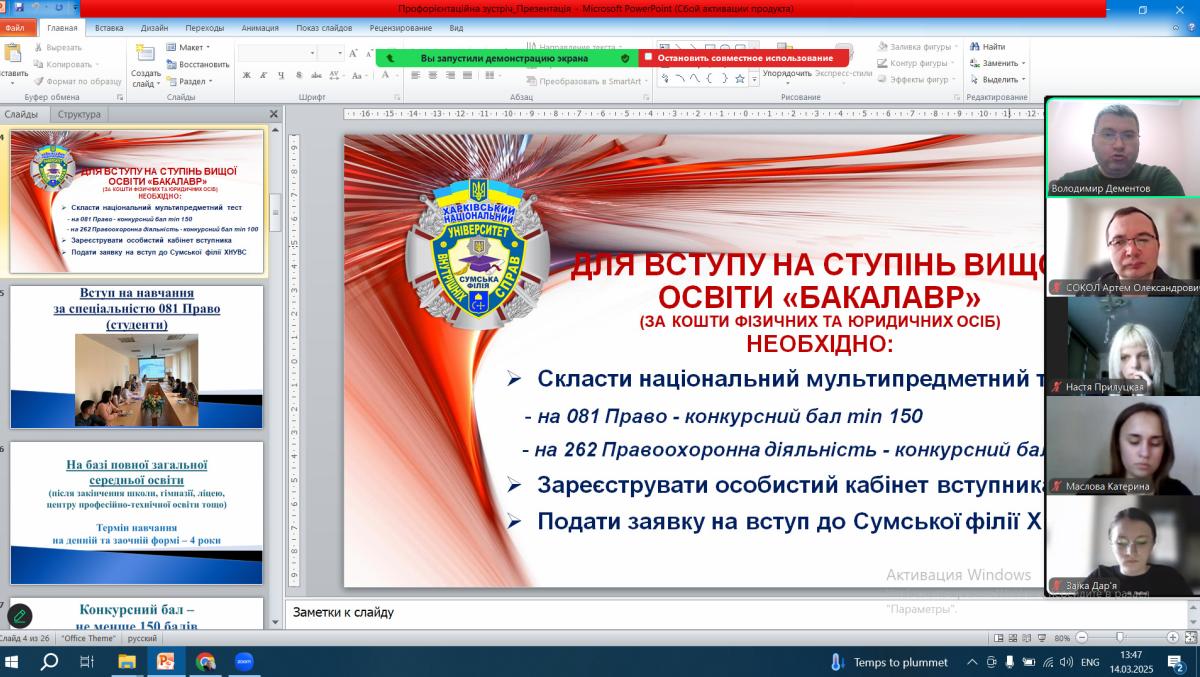The height and width of the screenshot is (677, 1200).
Task: Click Reset (Восстановить) slide button
Action: [198, 64]
